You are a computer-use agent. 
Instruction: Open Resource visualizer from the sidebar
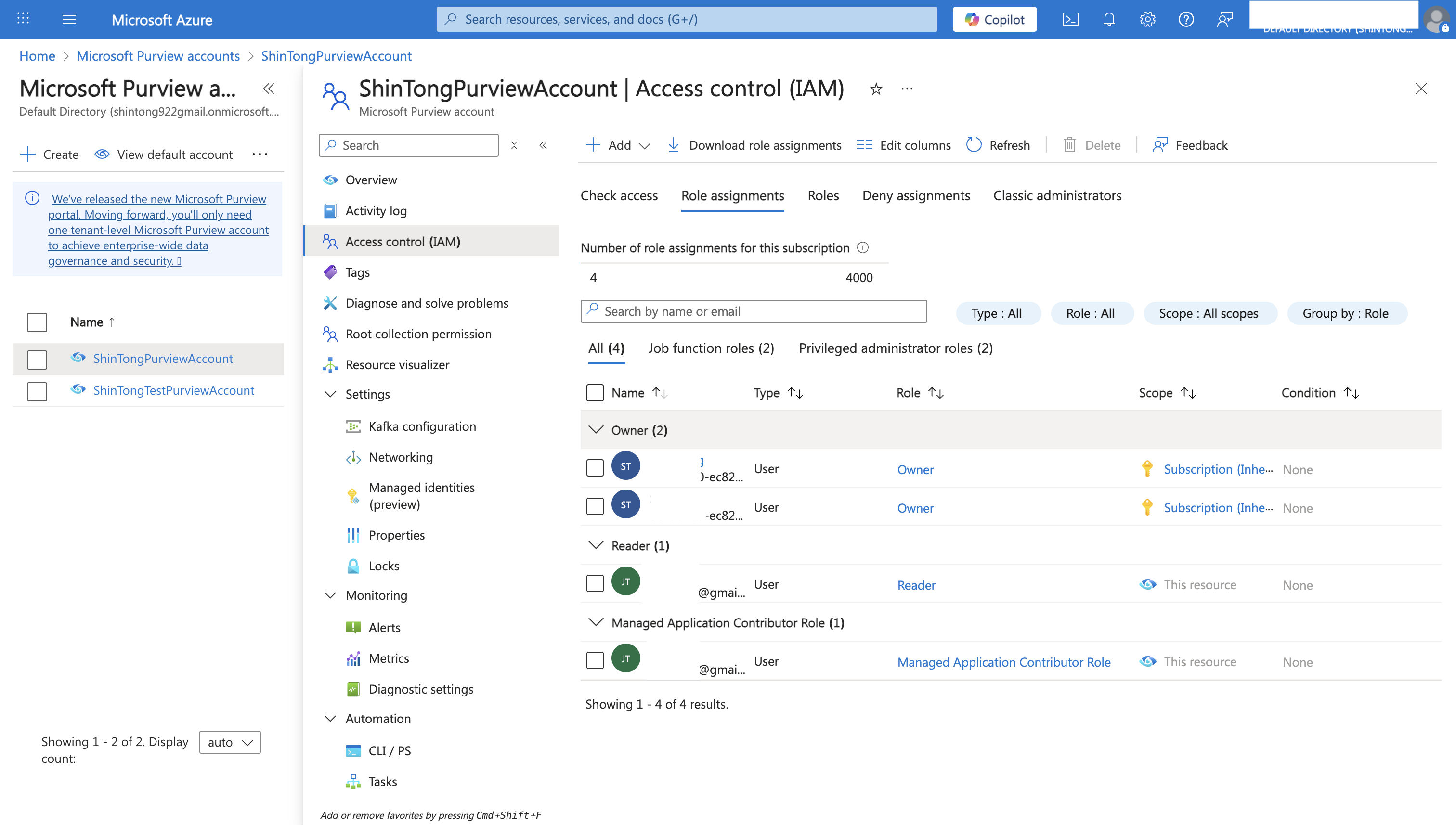397,364
